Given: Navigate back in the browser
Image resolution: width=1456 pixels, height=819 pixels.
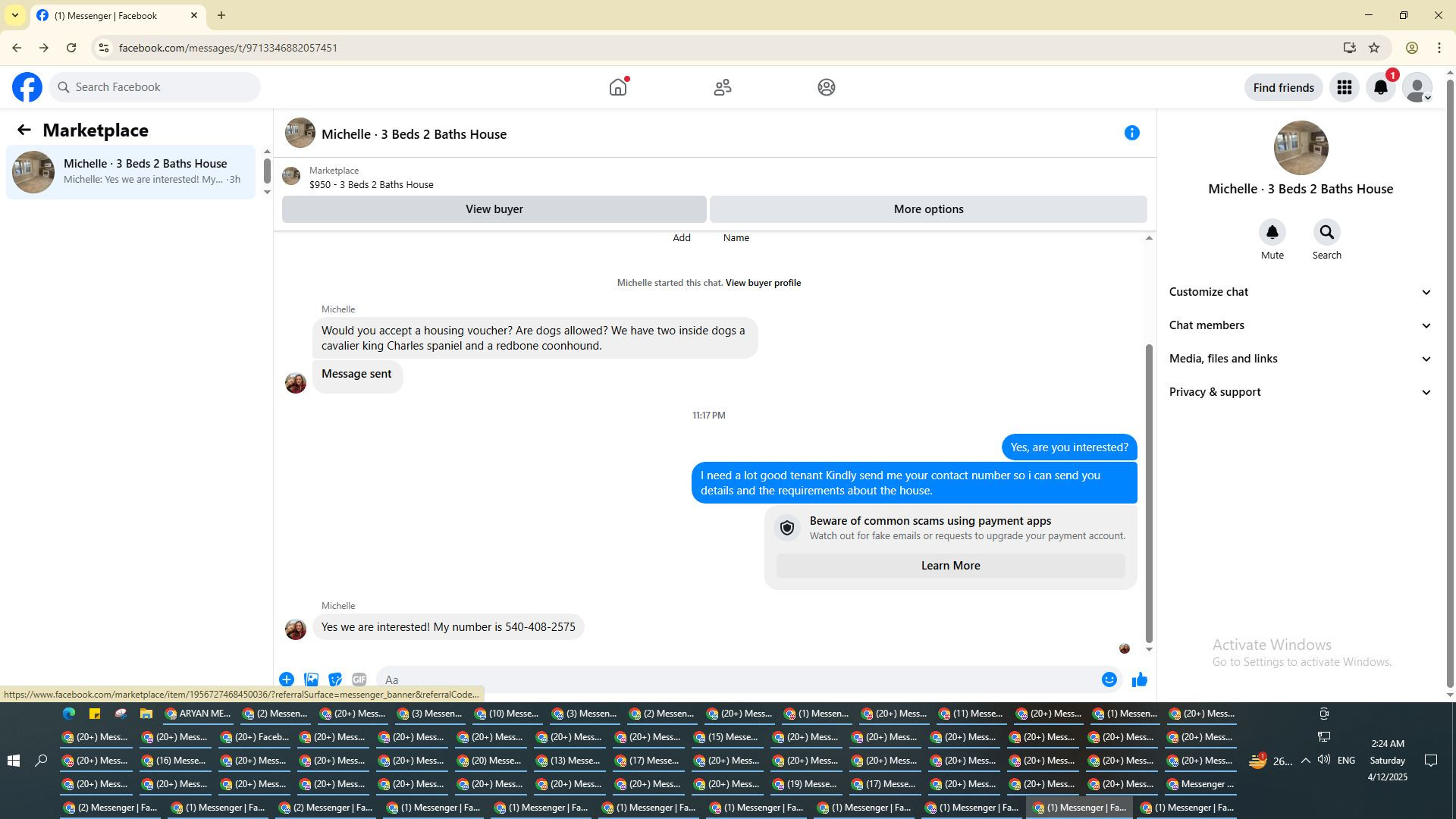Looking at the screenshot, I should [17, 48].
